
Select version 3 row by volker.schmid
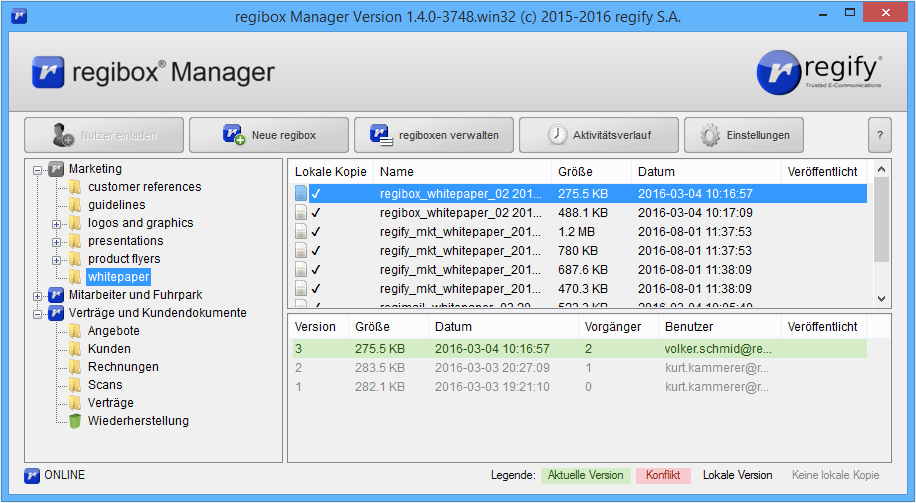click(580, 349)
